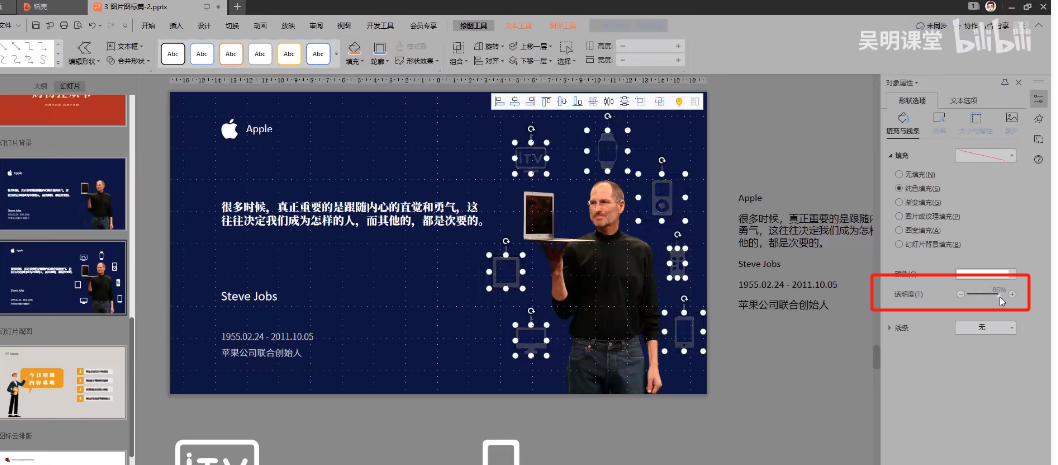Align objects to vertical middle

pyautogui.click(x=561, y=101)
